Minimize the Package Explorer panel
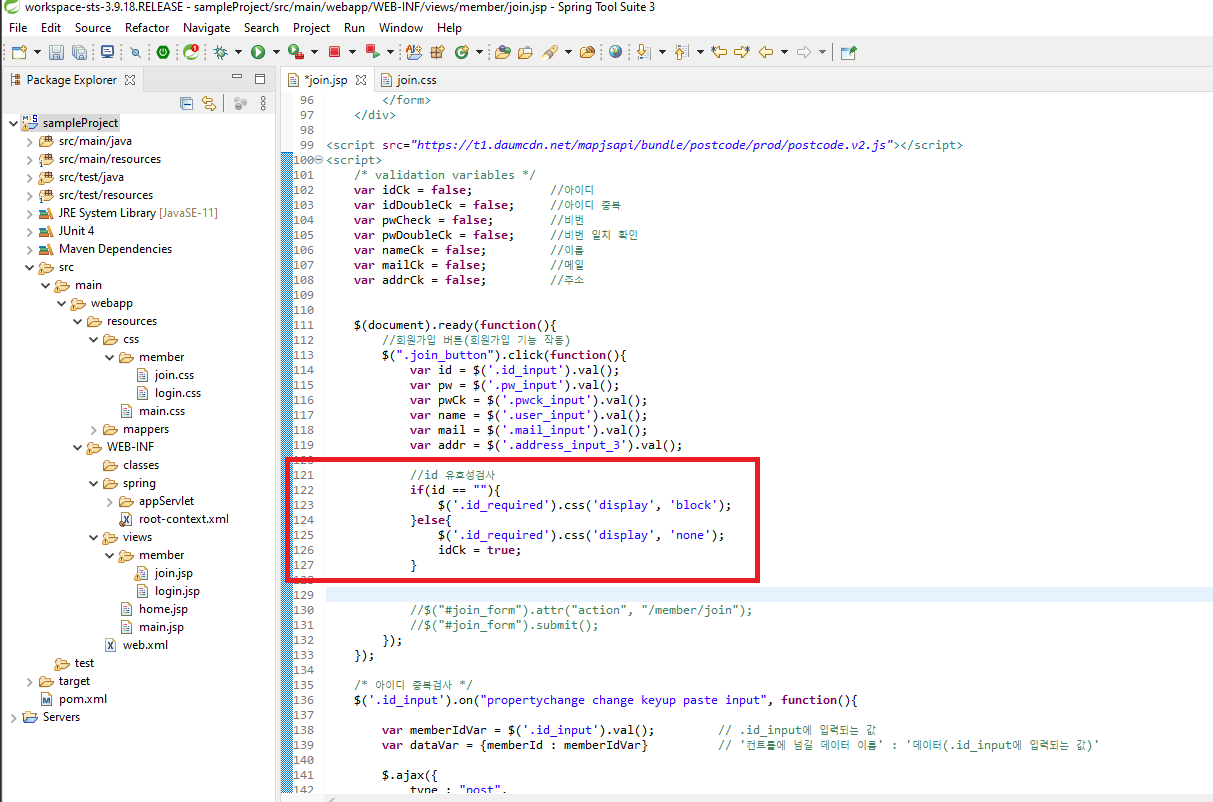Screen dimensions: 1213x802 (235, 78)
